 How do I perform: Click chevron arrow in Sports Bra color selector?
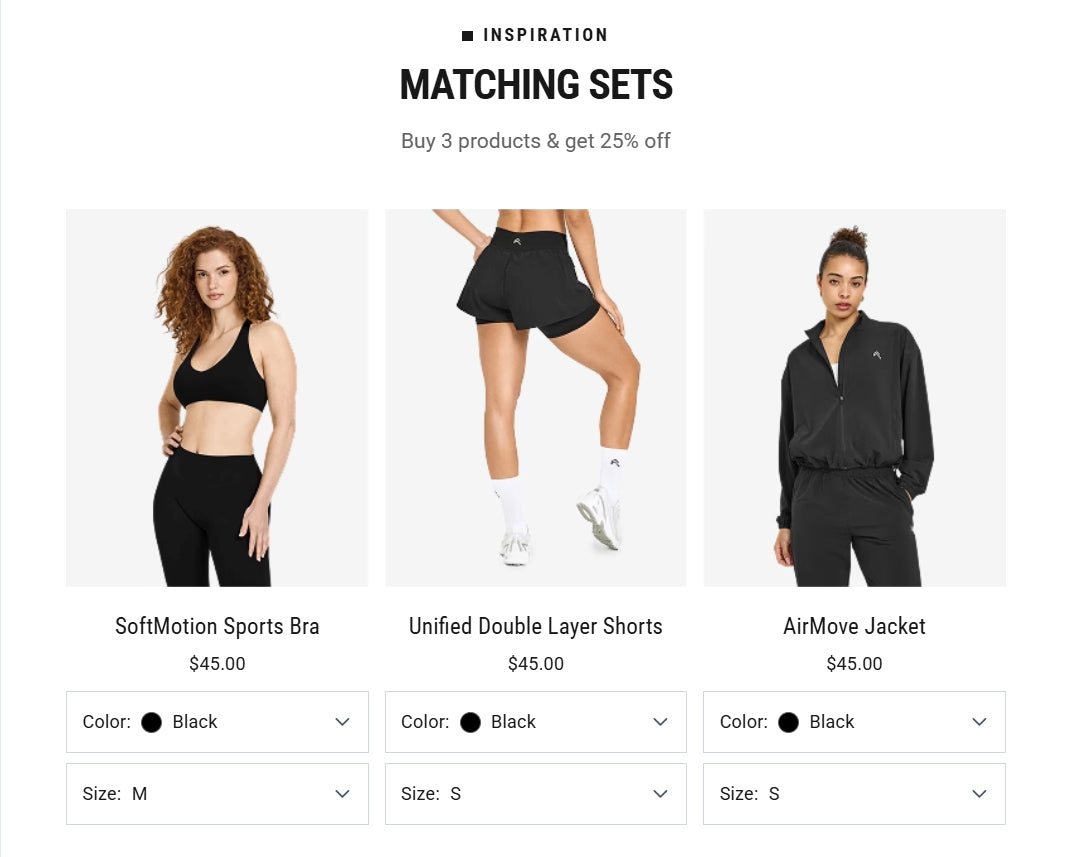tap(342, 722)
